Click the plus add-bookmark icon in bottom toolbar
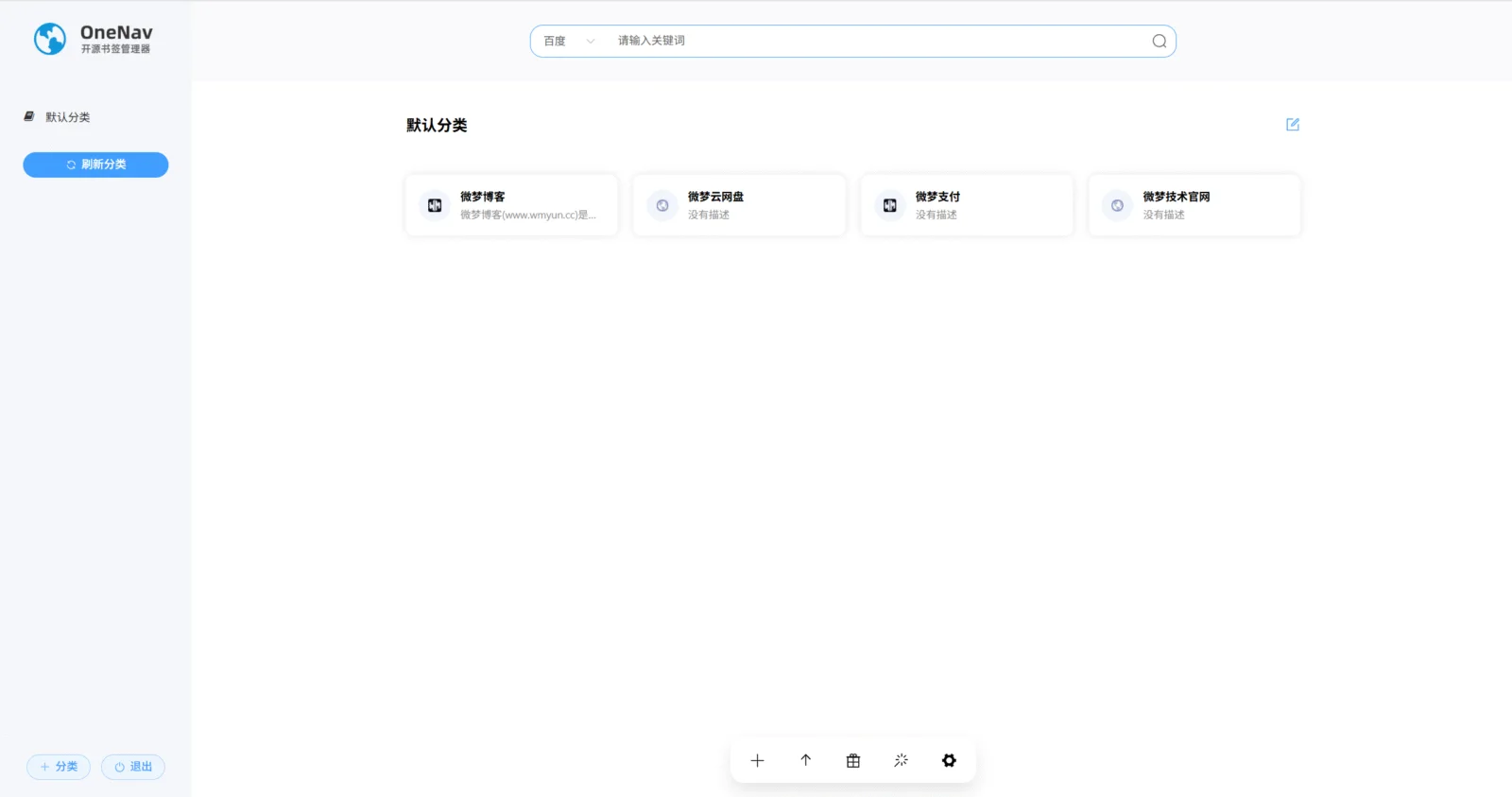Image resolution: width=1512 pixels, height=797 pixels. [757, 760]
